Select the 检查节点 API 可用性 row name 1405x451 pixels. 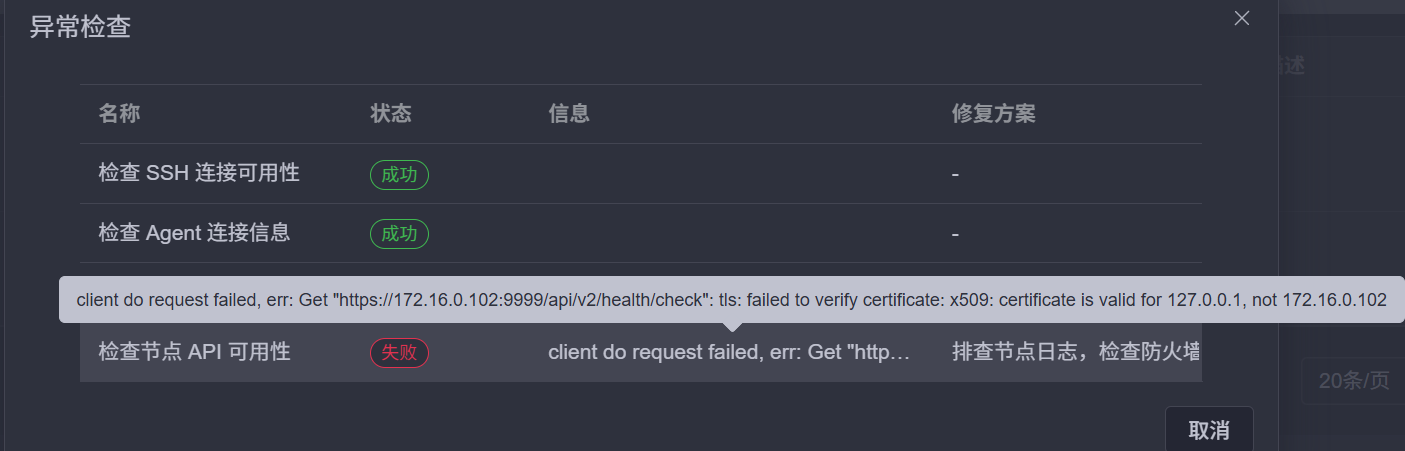194,352
